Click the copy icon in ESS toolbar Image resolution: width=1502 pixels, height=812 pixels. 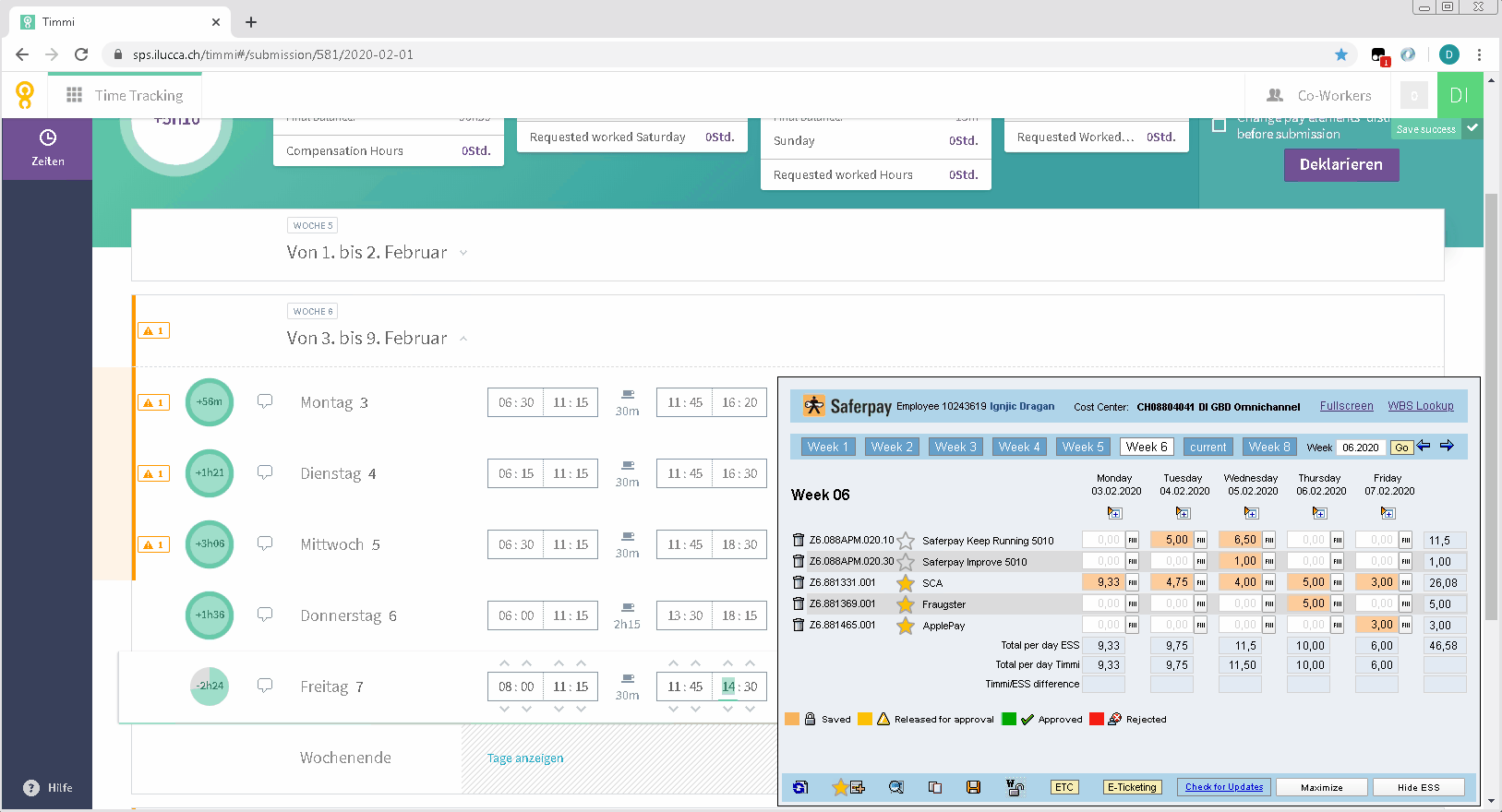(935, 787)
